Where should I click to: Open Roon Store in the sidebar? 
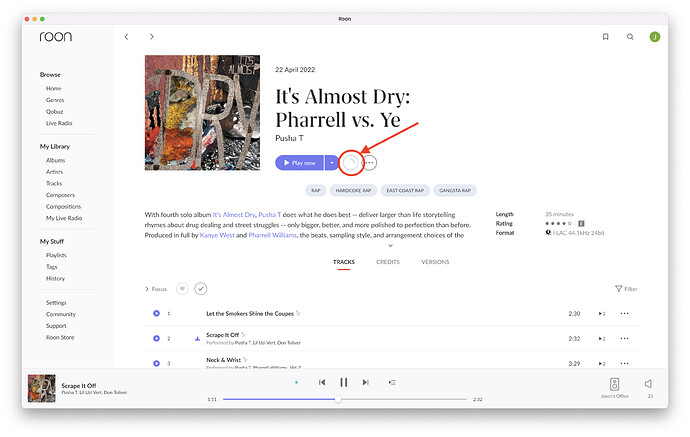(60, 338)
